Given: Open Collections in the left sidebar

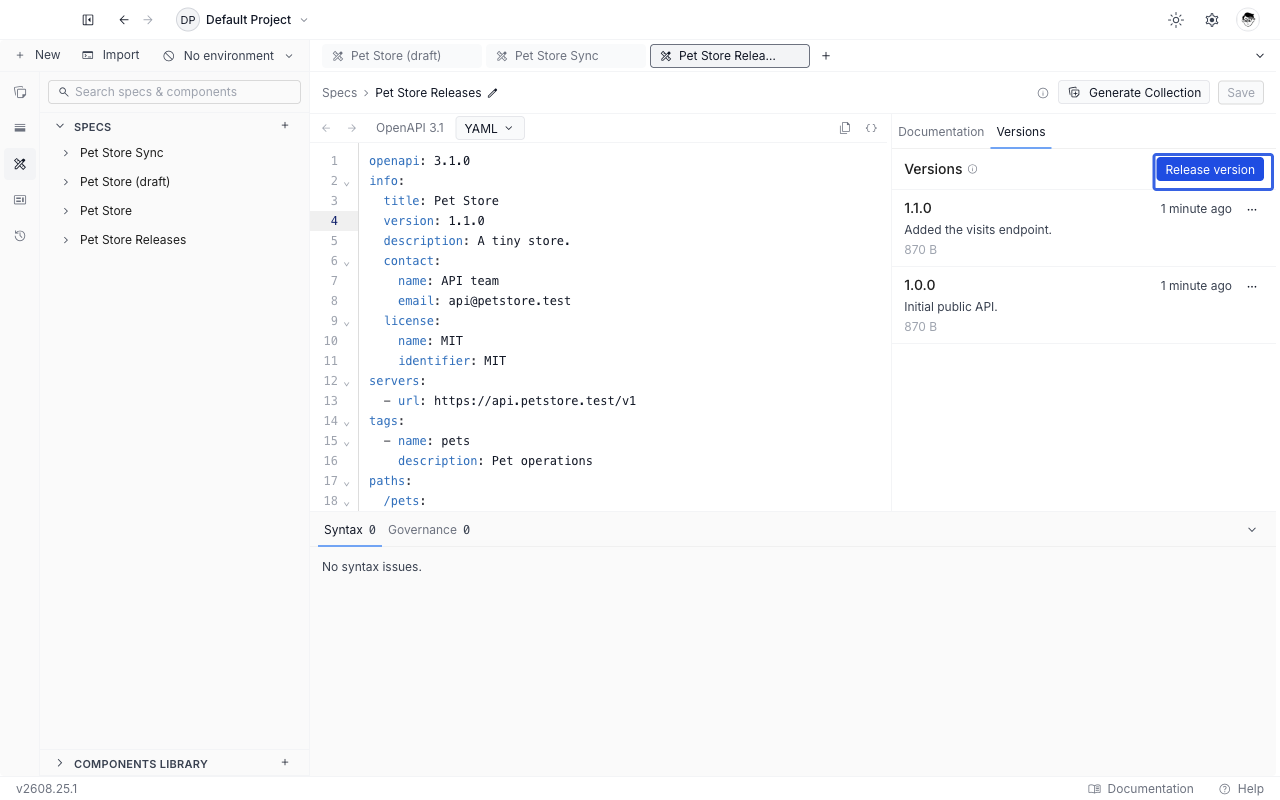Looking at the screenshot, I should tap(20, 92).
